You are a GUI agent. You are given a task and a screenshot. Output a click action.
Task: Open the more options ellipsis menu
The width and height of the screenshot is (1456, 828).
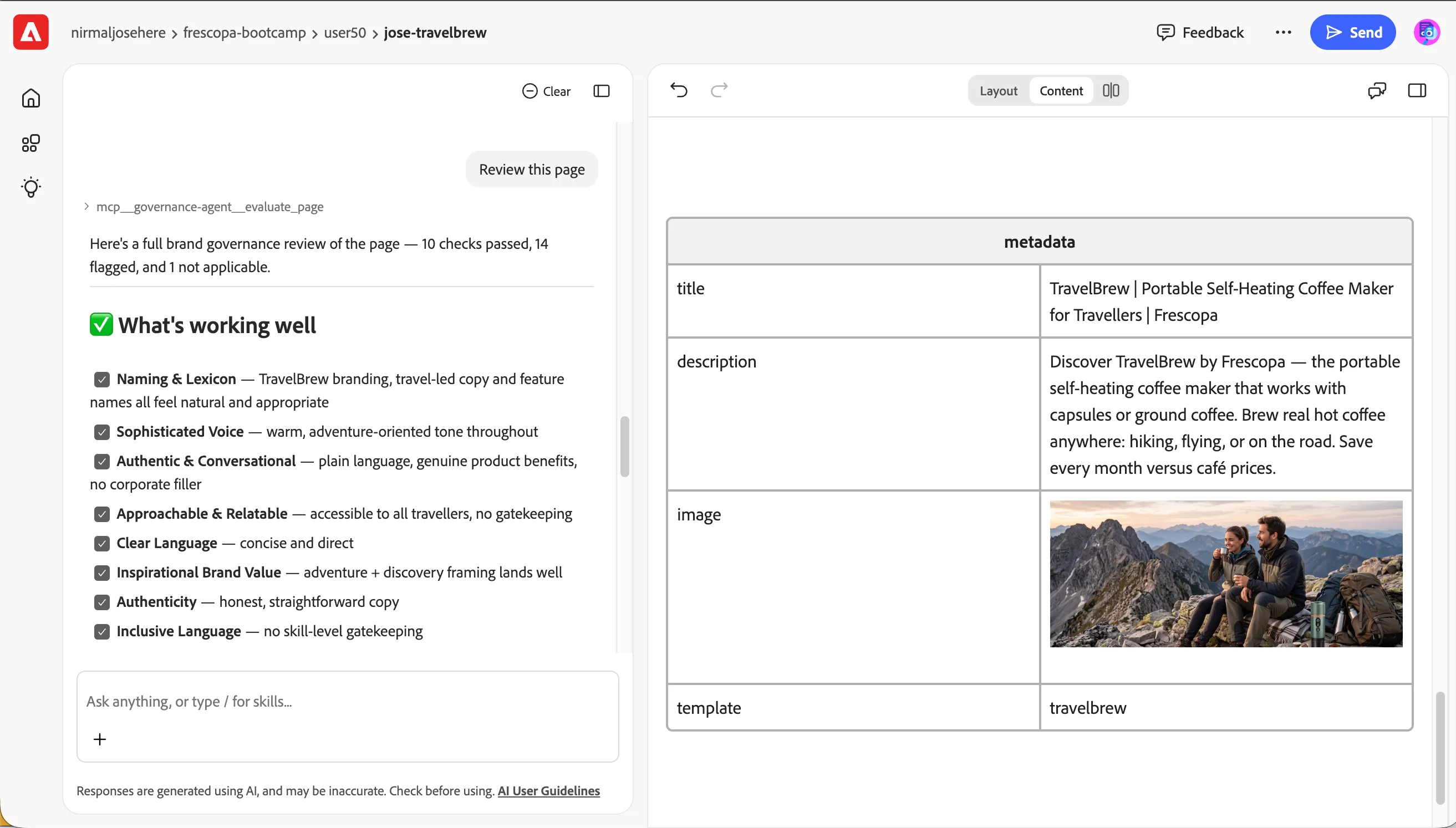pos(1283,32)
